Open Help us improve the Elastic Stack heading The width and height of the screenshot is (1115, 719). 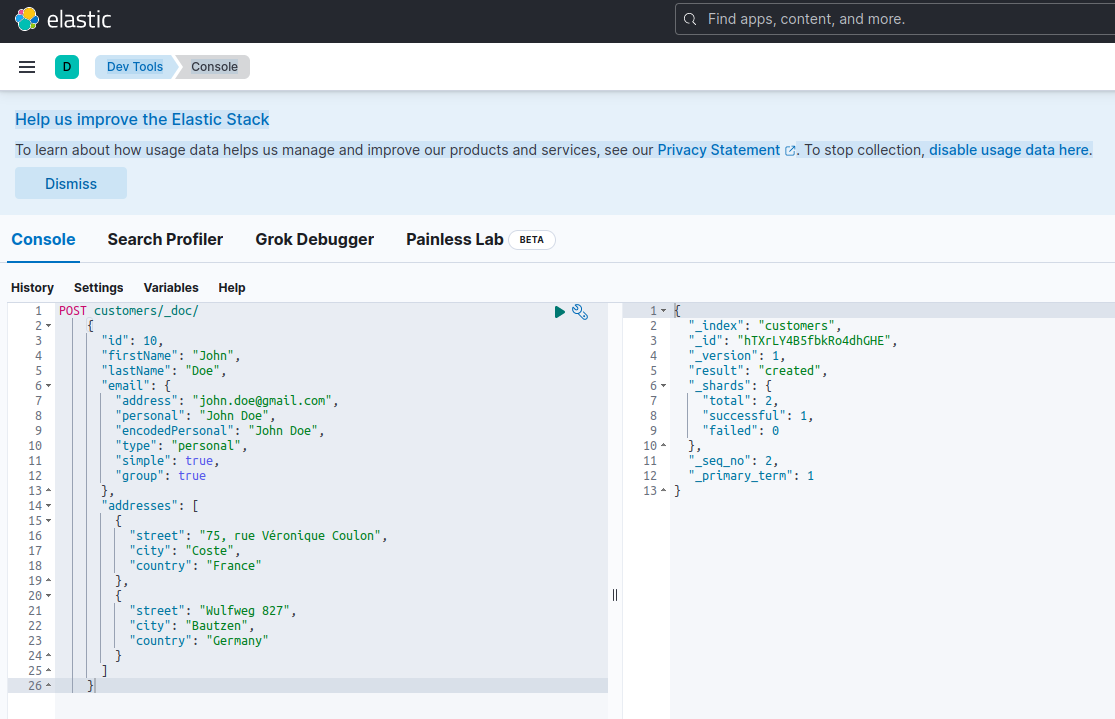click(142, 119)
